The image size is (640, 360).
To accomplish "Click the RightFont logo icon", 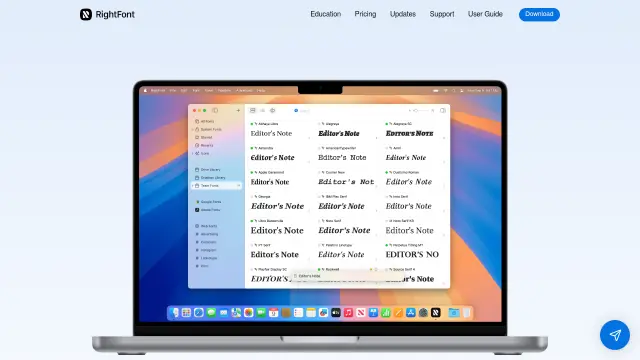I will (x=86, y=14).
